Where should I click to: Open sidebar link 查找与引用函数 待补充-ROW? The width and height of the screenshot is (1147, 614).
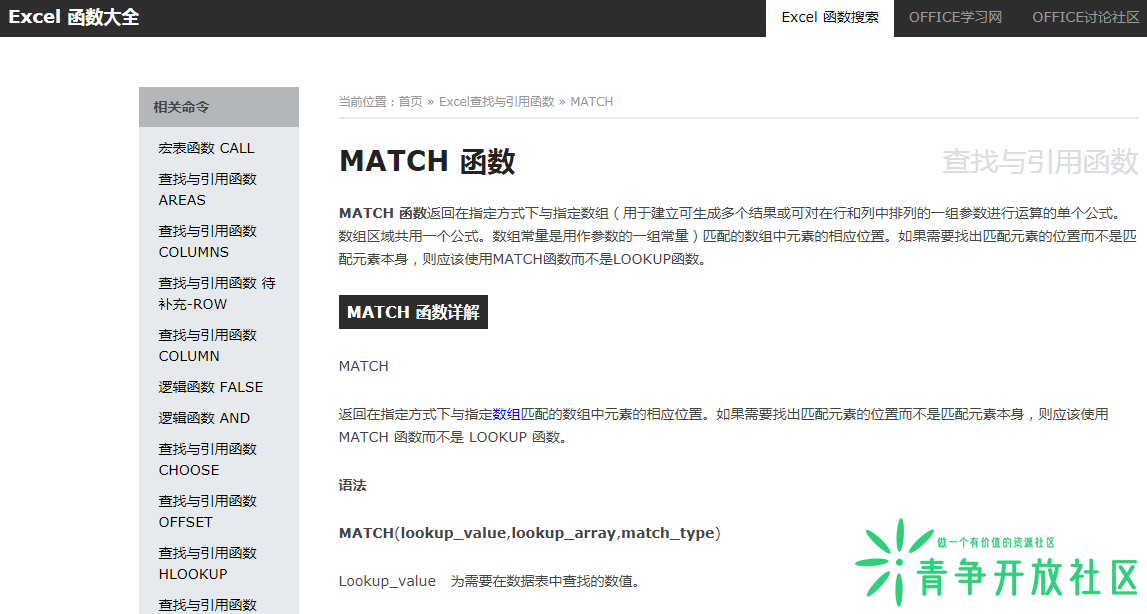click(x=217, y=293)
